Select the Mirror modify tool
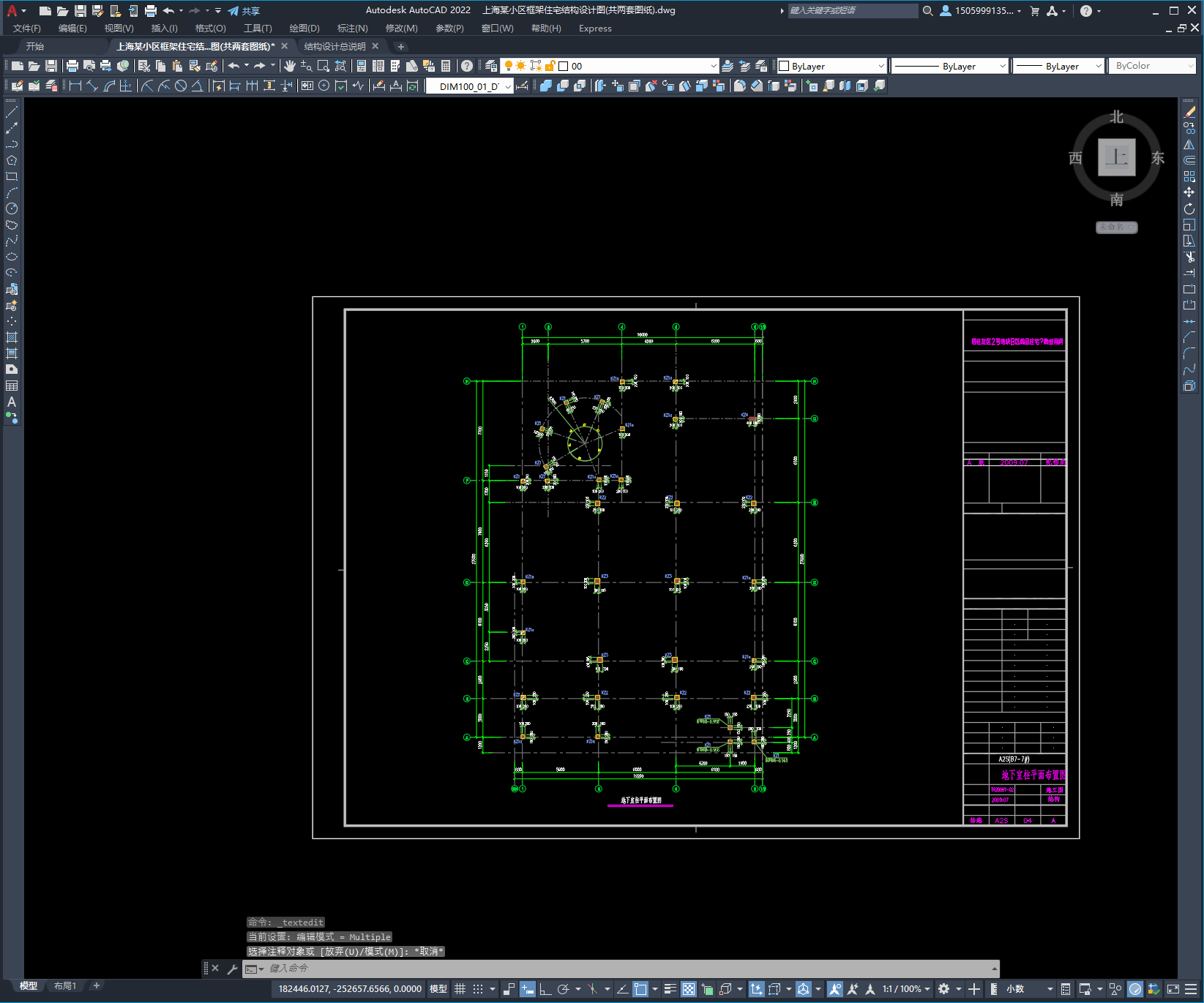 (x=1189, y=144)
